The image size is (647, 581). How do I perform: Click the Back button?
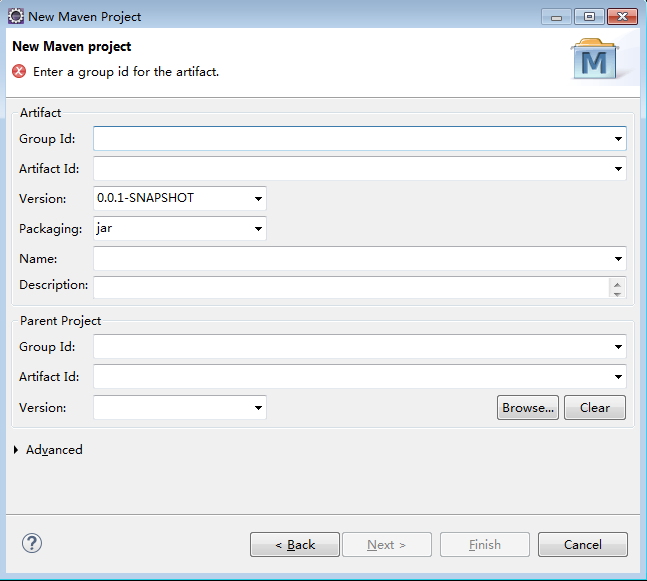coord(295,545)
